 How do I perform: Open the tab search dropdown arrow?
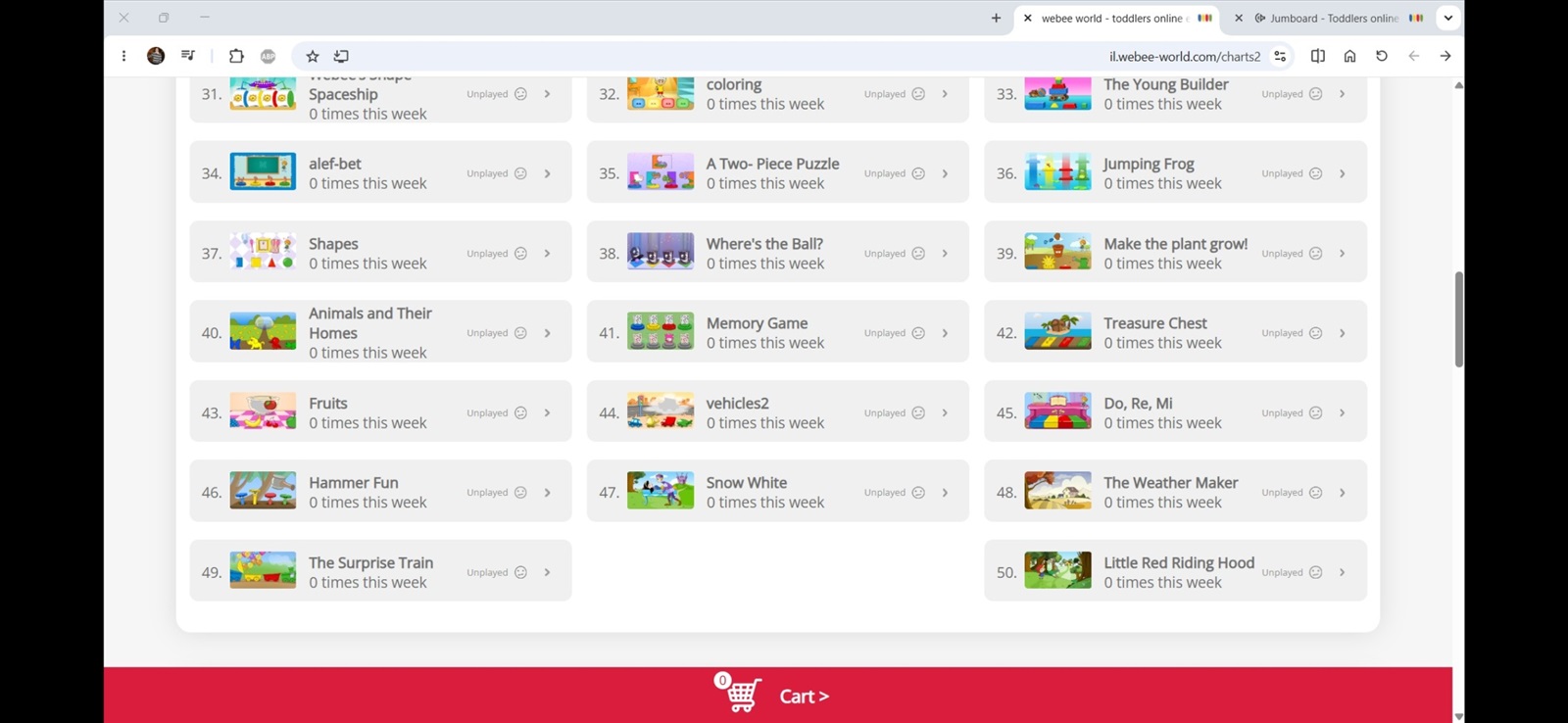click(1447, 18)
